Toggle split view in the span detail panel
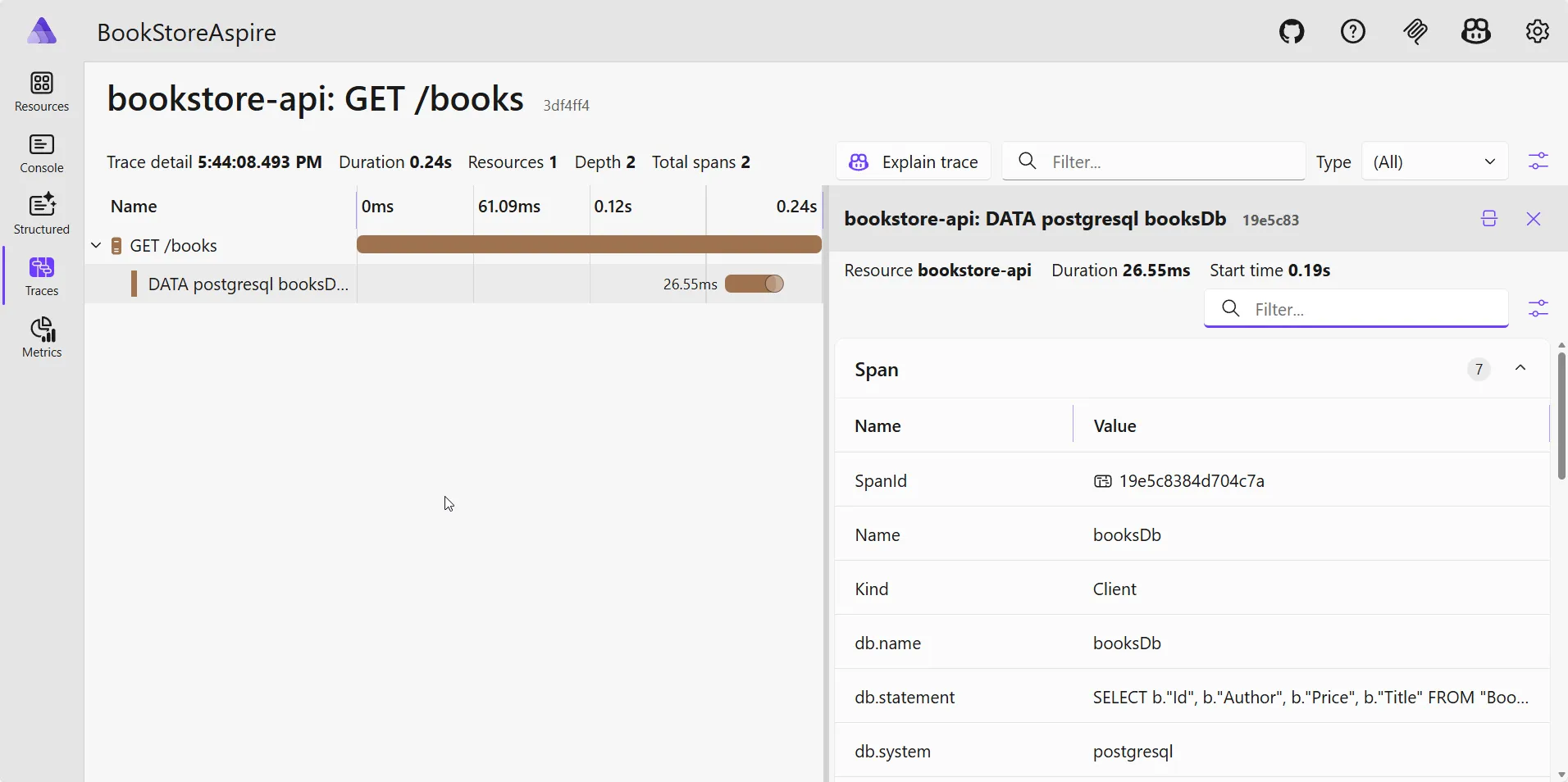 pos(1488,219)
